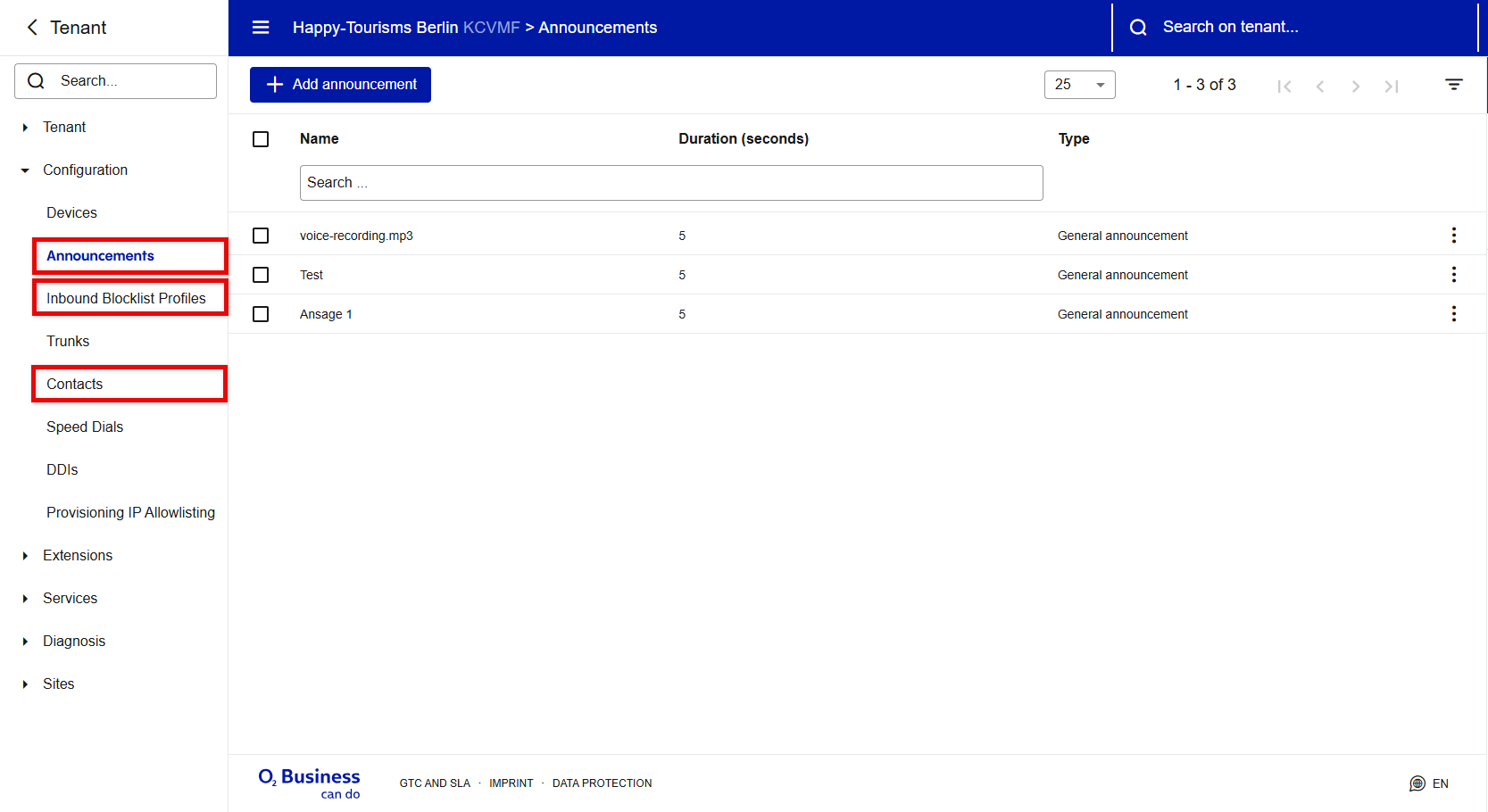
Task: Collapse the Configuration tree section
Action: [x=25, y=170]
